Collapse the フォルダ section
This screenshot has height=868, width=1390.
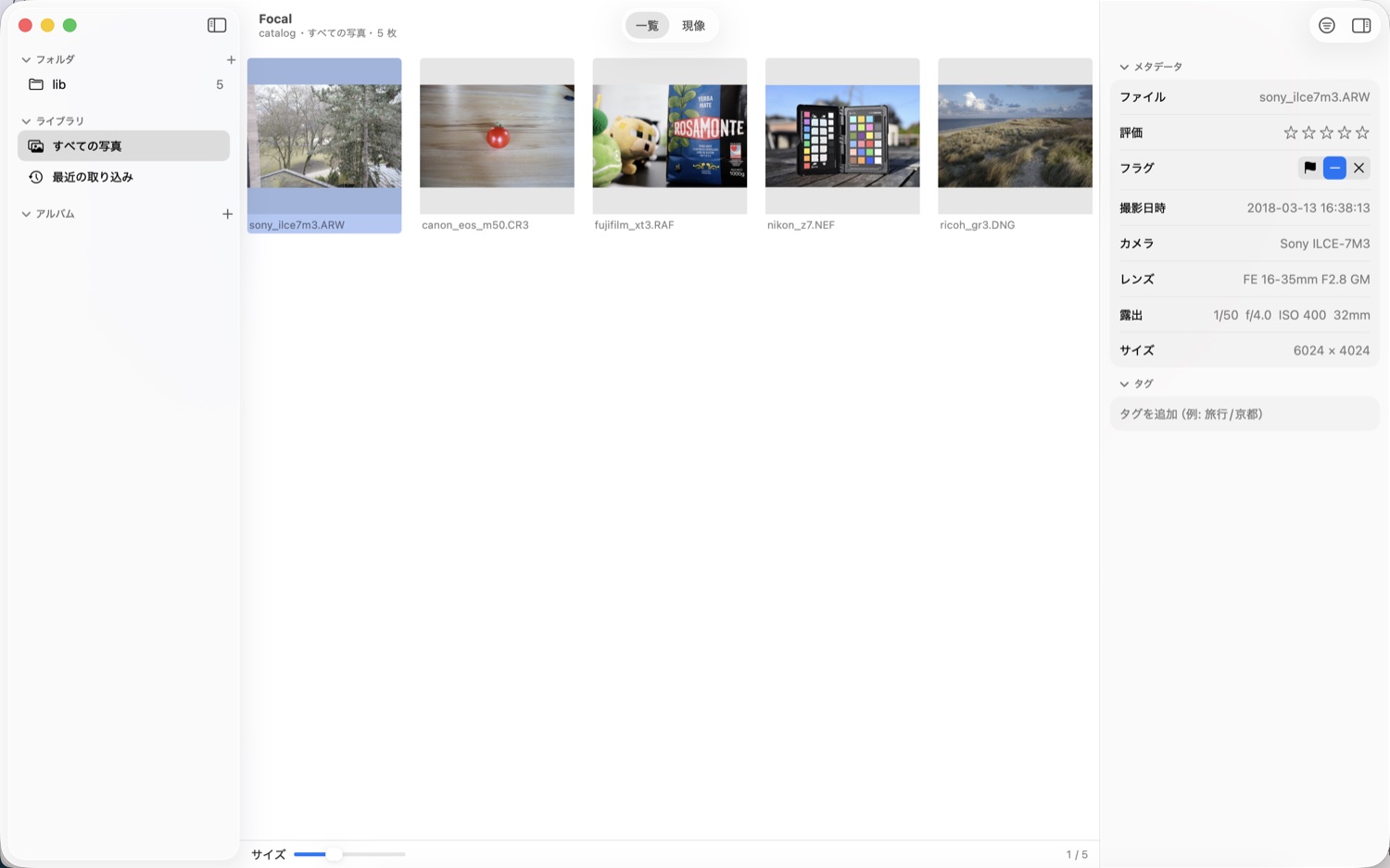click(x=26, y=59)
